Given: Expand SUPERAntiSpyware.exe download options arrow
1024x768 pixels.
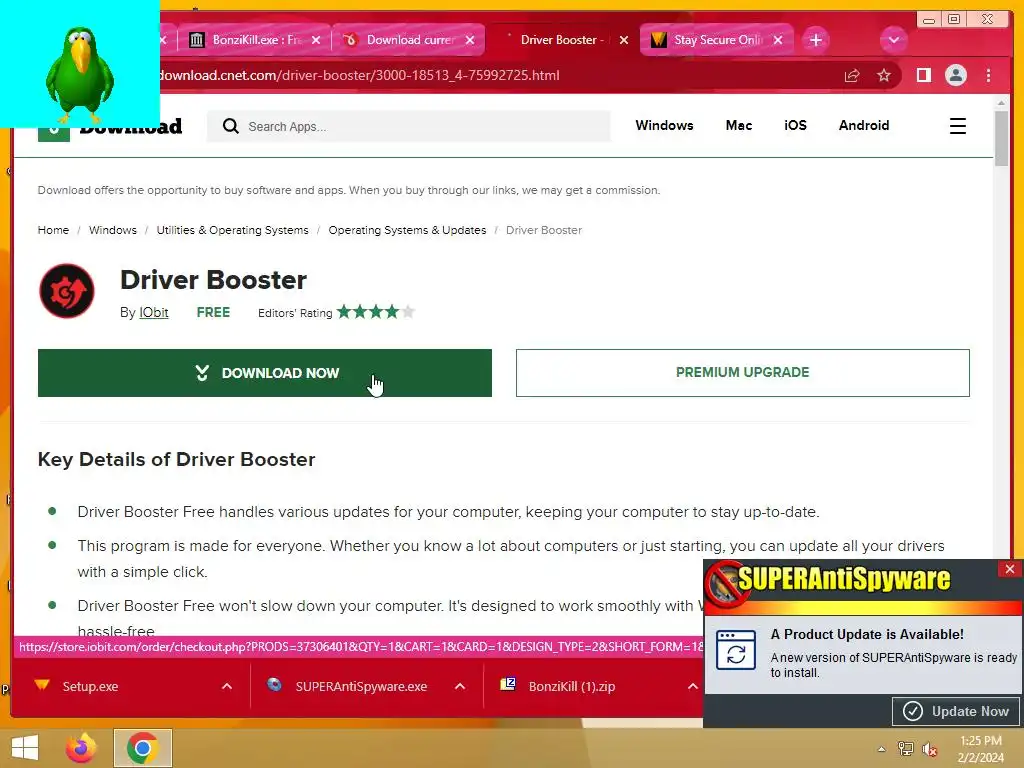Looking at the screenshot, I should (460, 686).
